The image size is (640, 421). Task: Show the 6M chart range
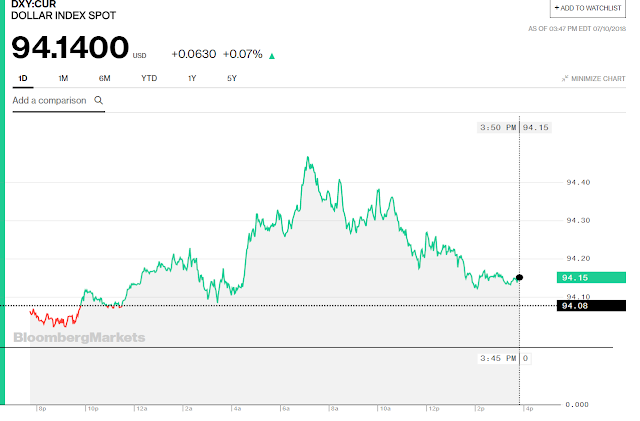[104, 78]
